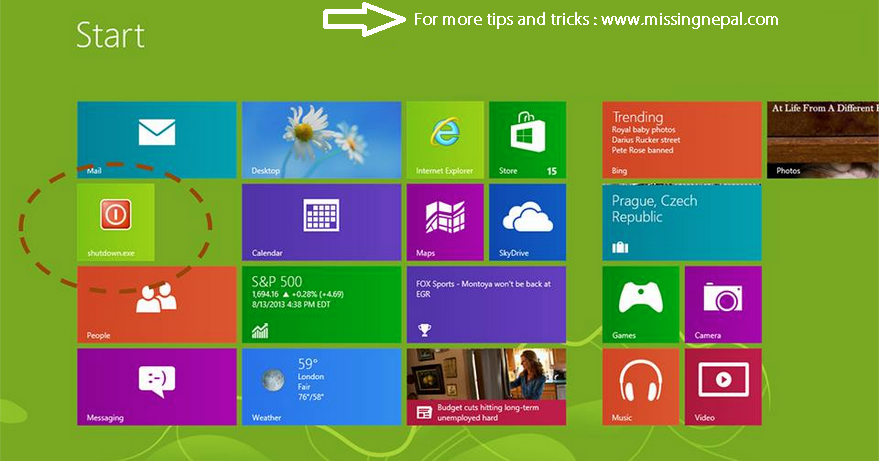Launch Internet Explorer tile
Screen dimensions: 879x461
coord(445,140)
